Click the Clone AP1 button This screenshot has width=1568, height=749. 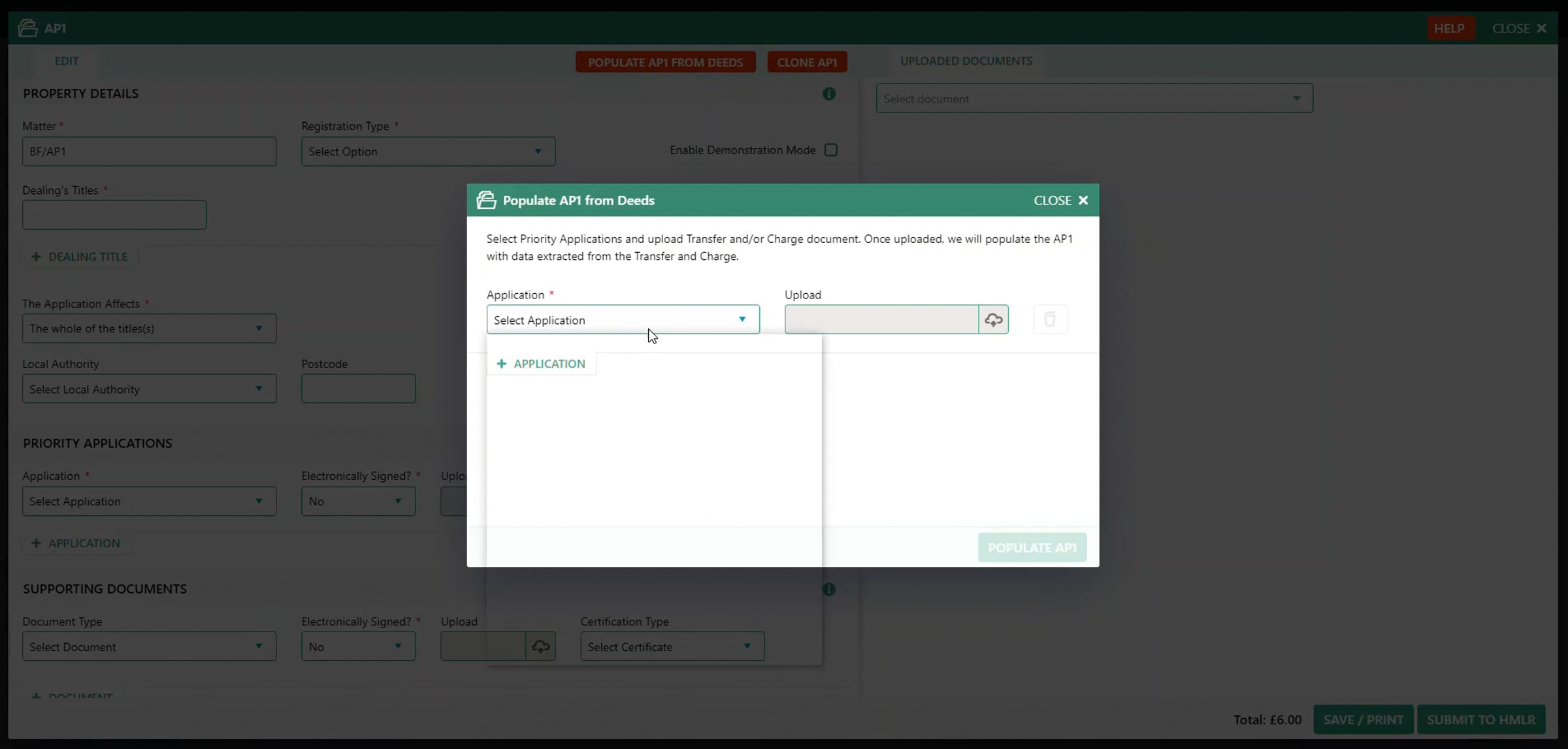807,62
